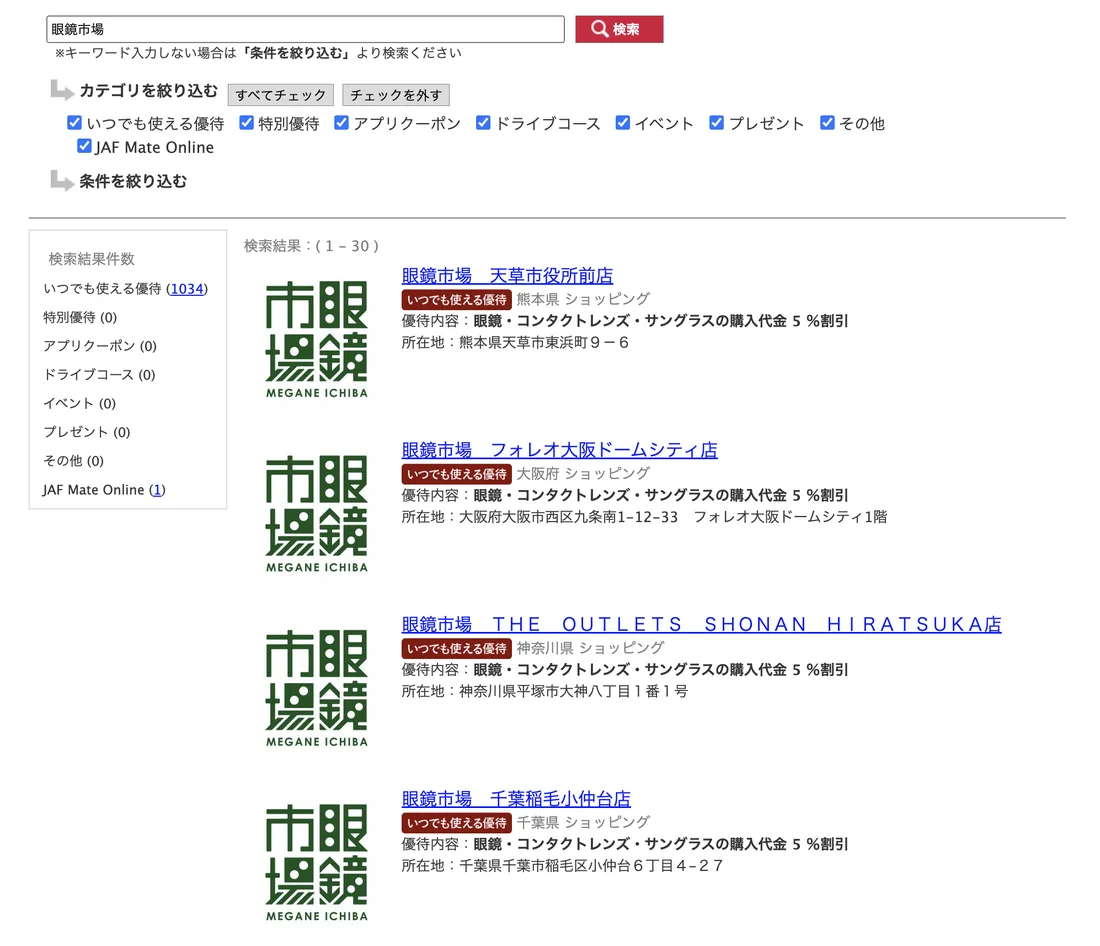Click 神奈川県 ショッピング category text

(x=591, y=648)
